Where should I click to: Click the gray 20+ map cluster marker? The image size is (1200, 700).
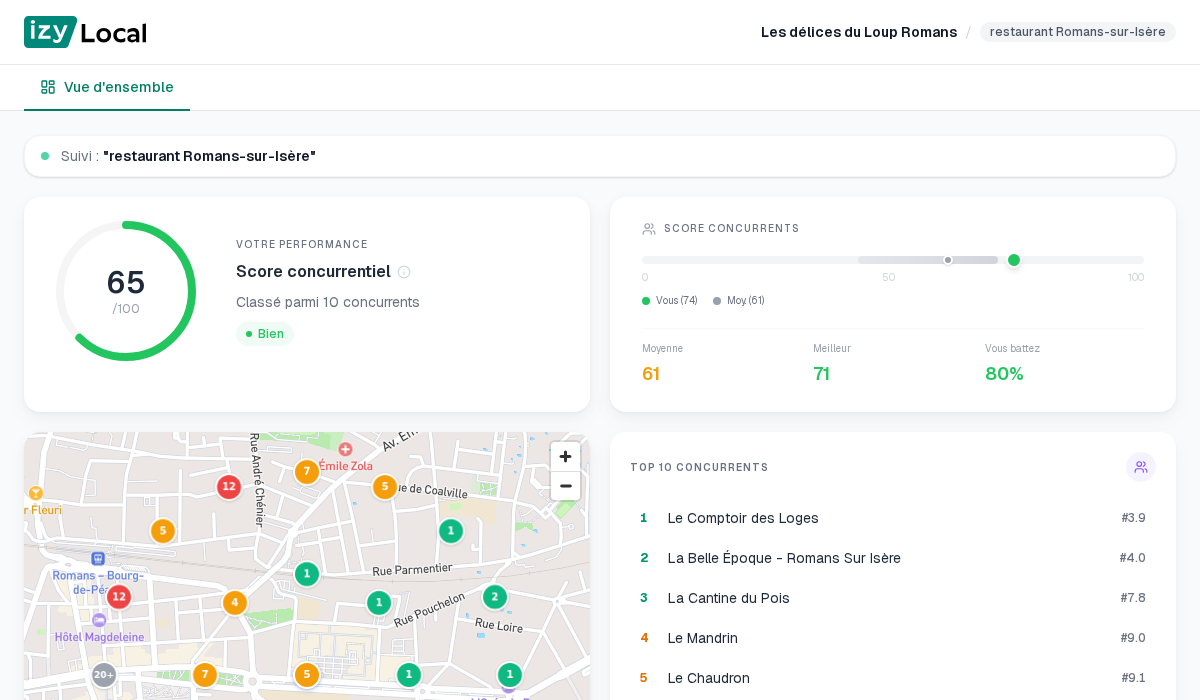tap(104, 675)
